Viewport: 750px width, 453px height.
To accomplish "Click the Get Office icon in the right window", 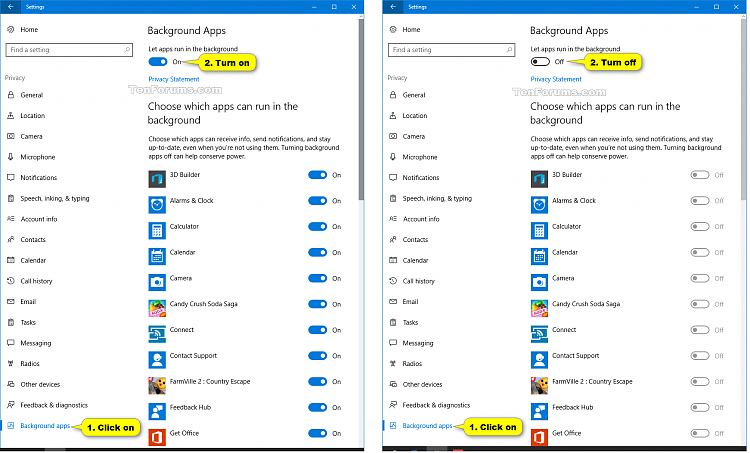I will point(540,437).
